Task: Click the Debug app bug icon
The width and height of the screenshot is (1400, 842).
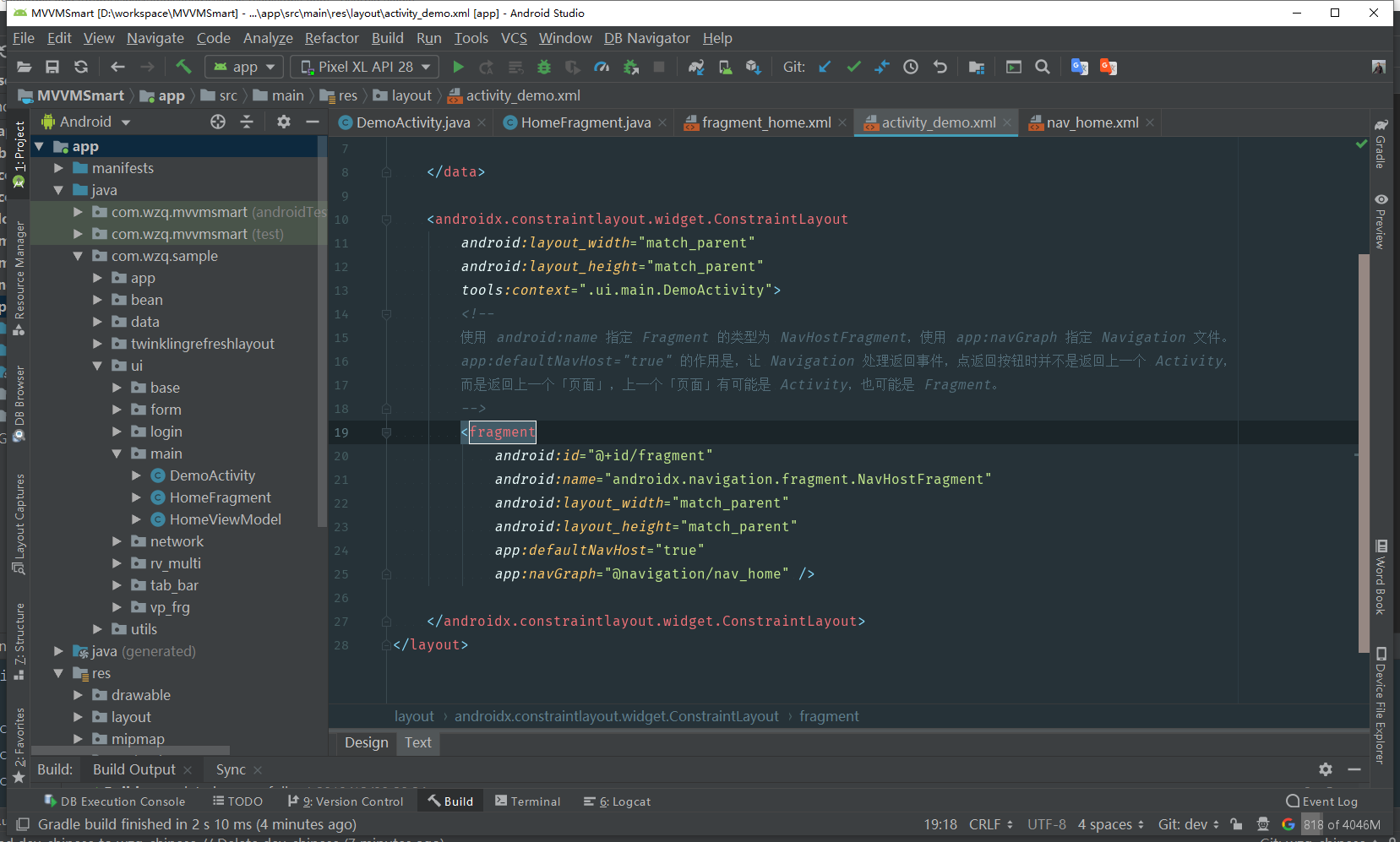Action: pyautogui.click(x=544, y=68)
